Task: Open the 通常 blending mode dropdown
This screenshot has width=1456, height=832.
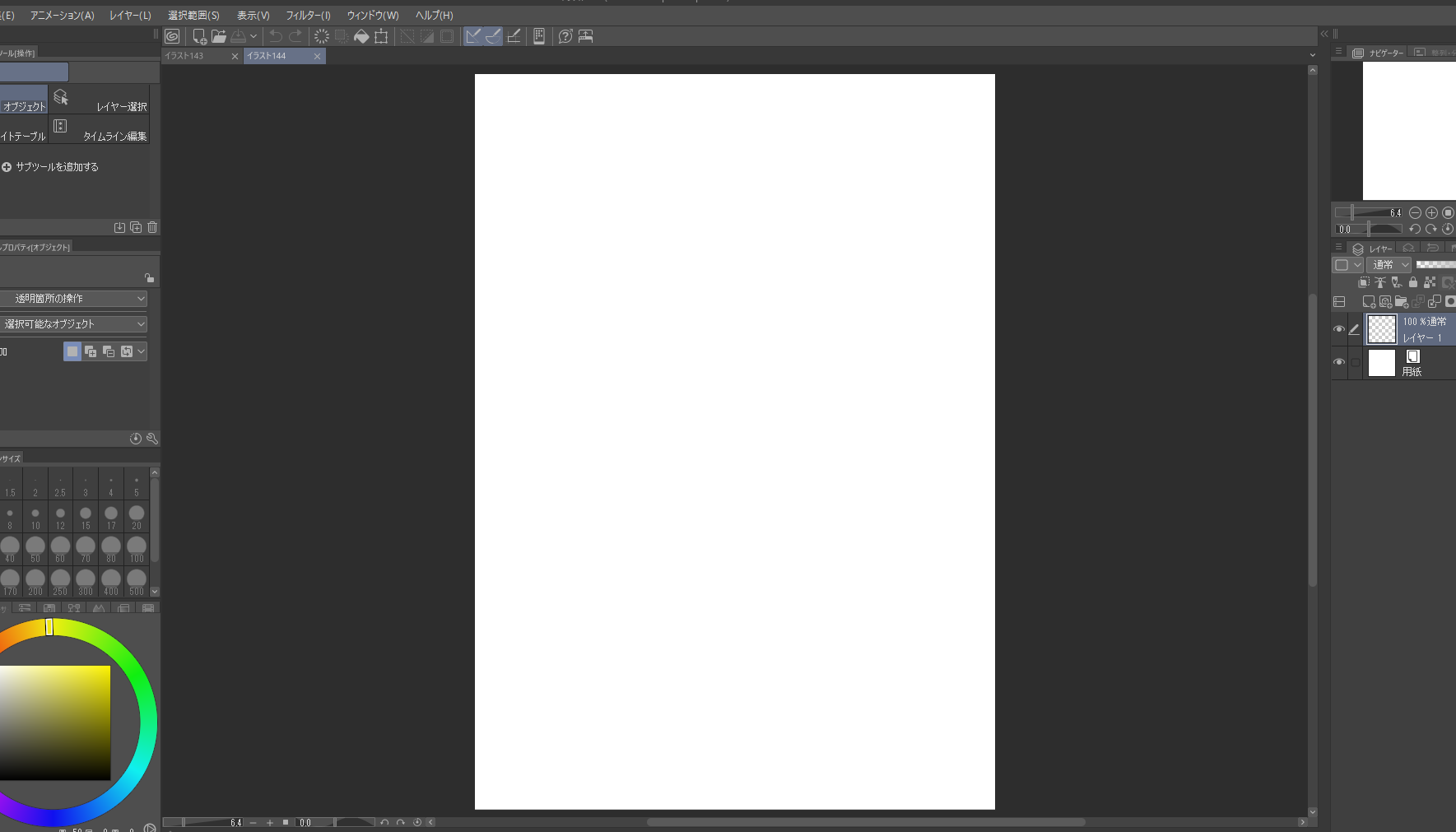Action: pyautogui.click(x=1389, y=265)
